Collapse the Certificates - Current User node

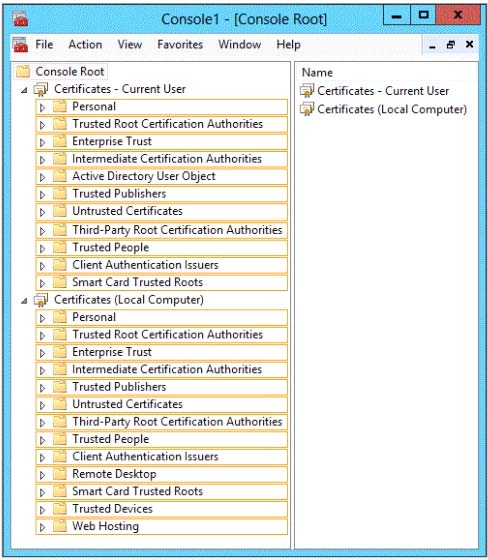tap(24, 90)
